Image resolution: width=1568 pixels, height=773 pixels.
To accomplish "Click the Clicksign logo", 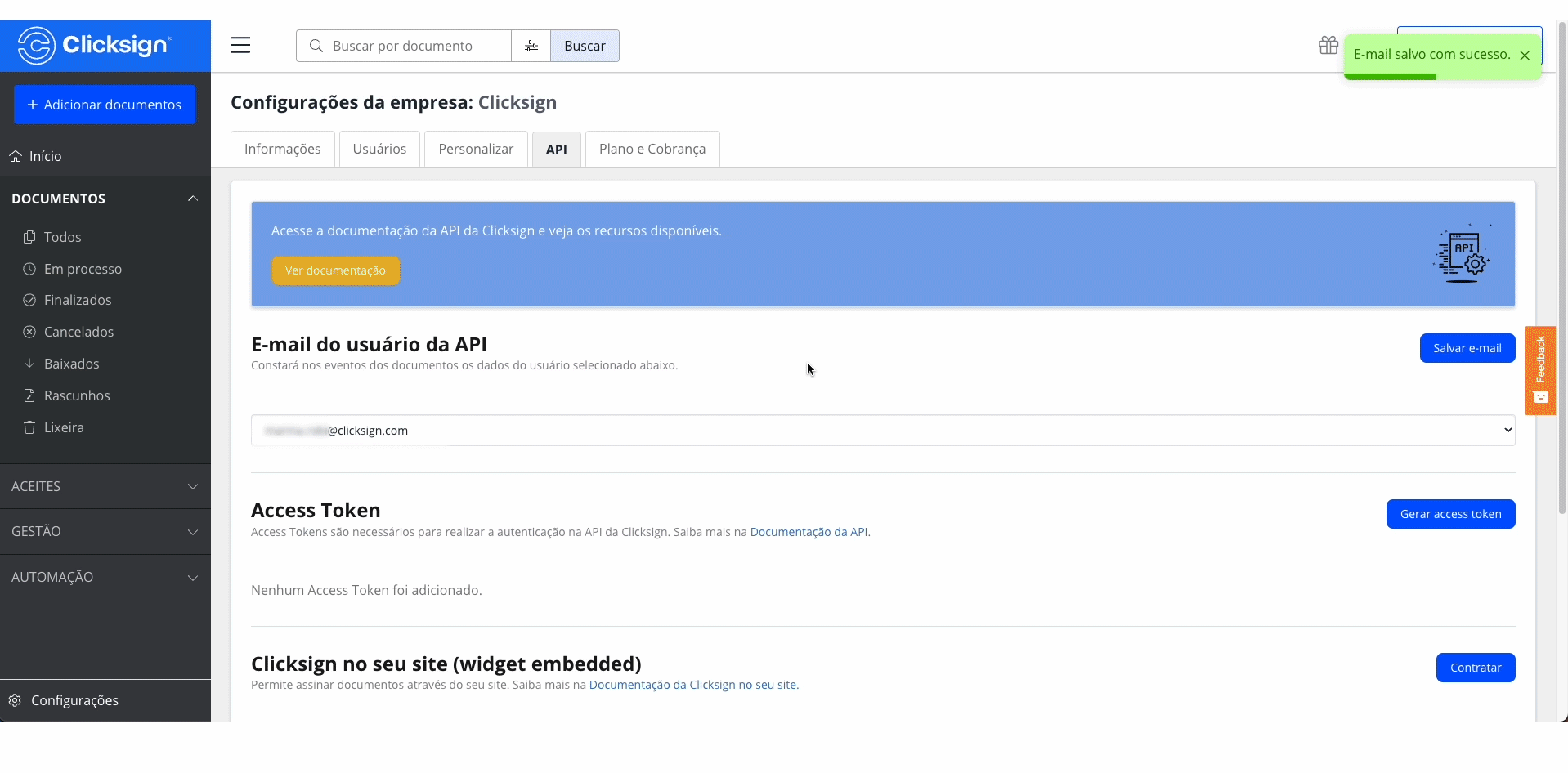I will coord(95,45).
